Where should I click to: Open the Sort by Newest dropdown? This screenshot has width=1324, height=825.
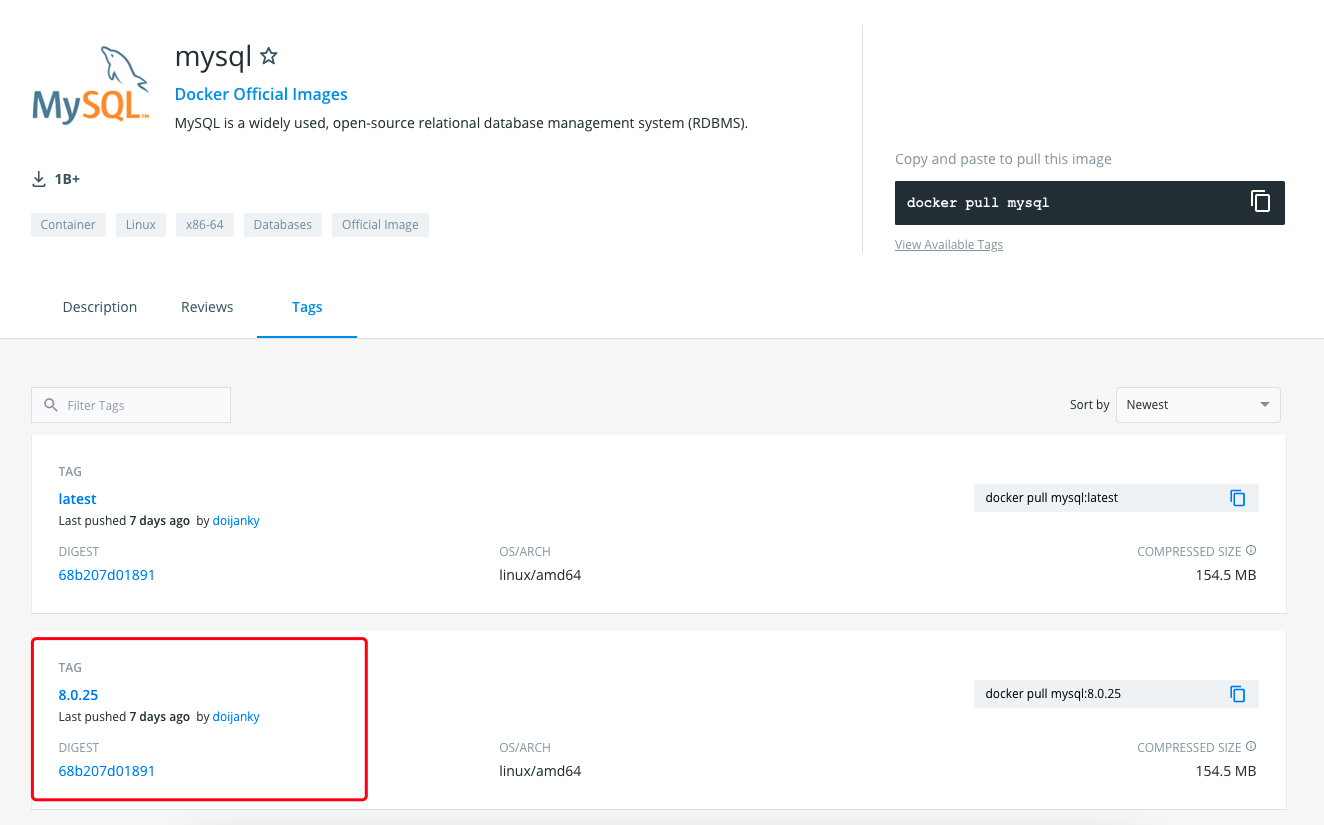click(1198, 405)
